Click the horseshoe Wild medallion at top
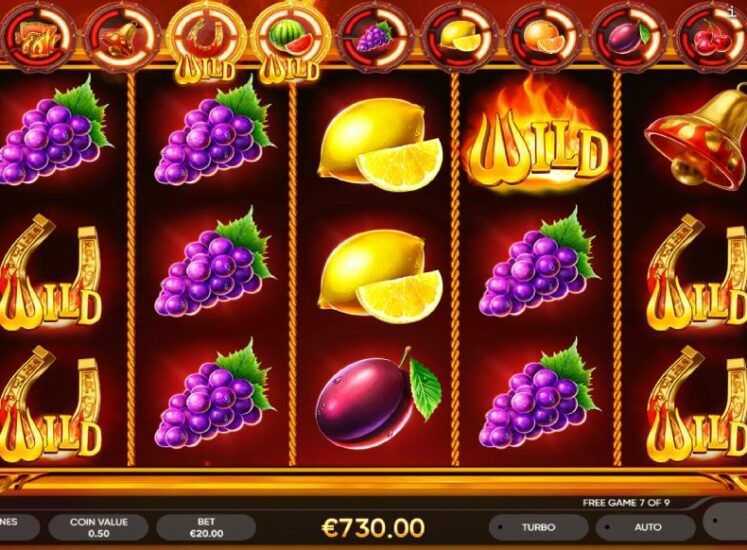This screenshot has width=747, height=550. [x=206, y=41]
